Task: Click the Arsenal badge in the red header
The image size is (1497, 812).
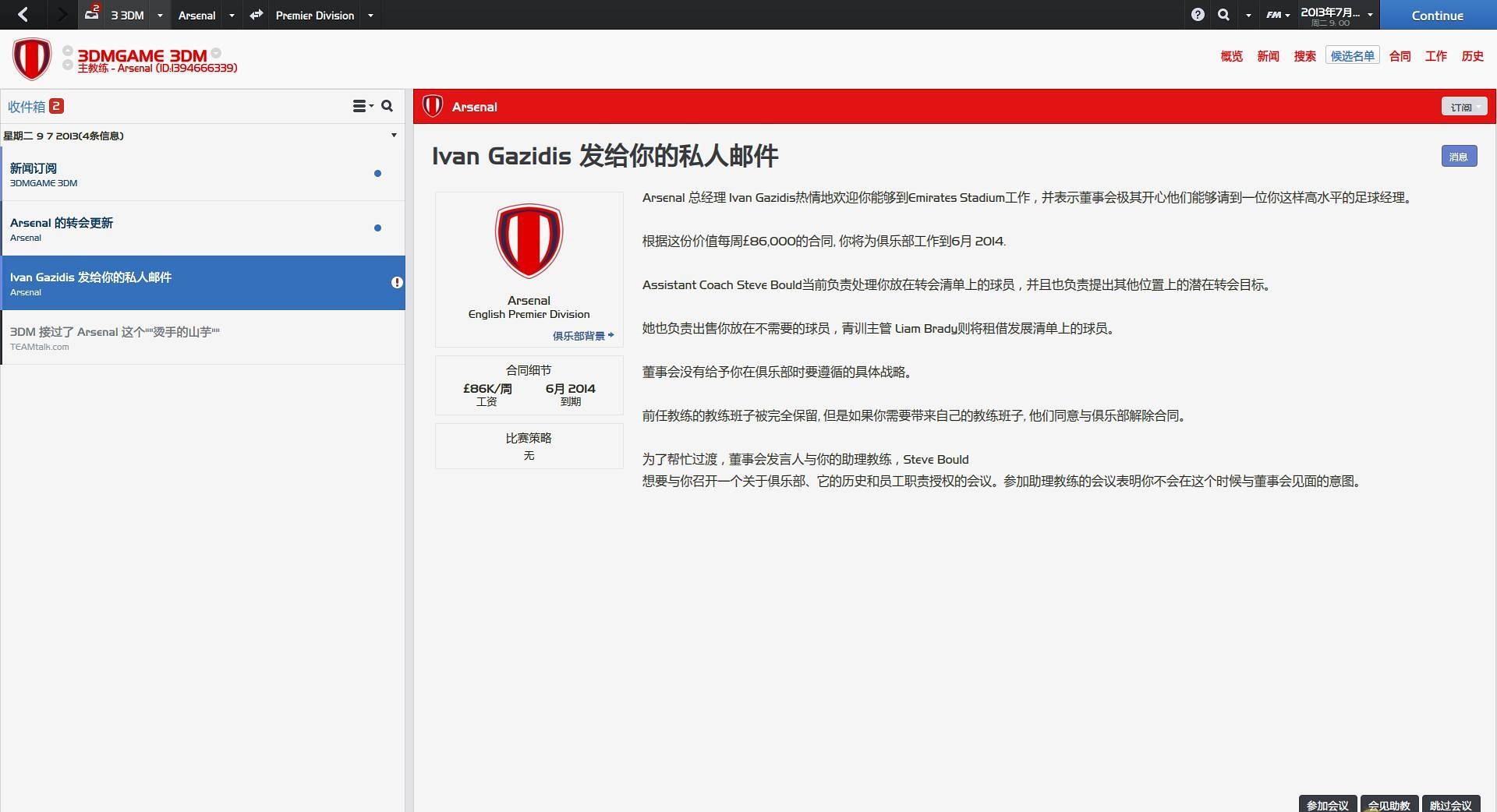Action: tap(433, 106)
